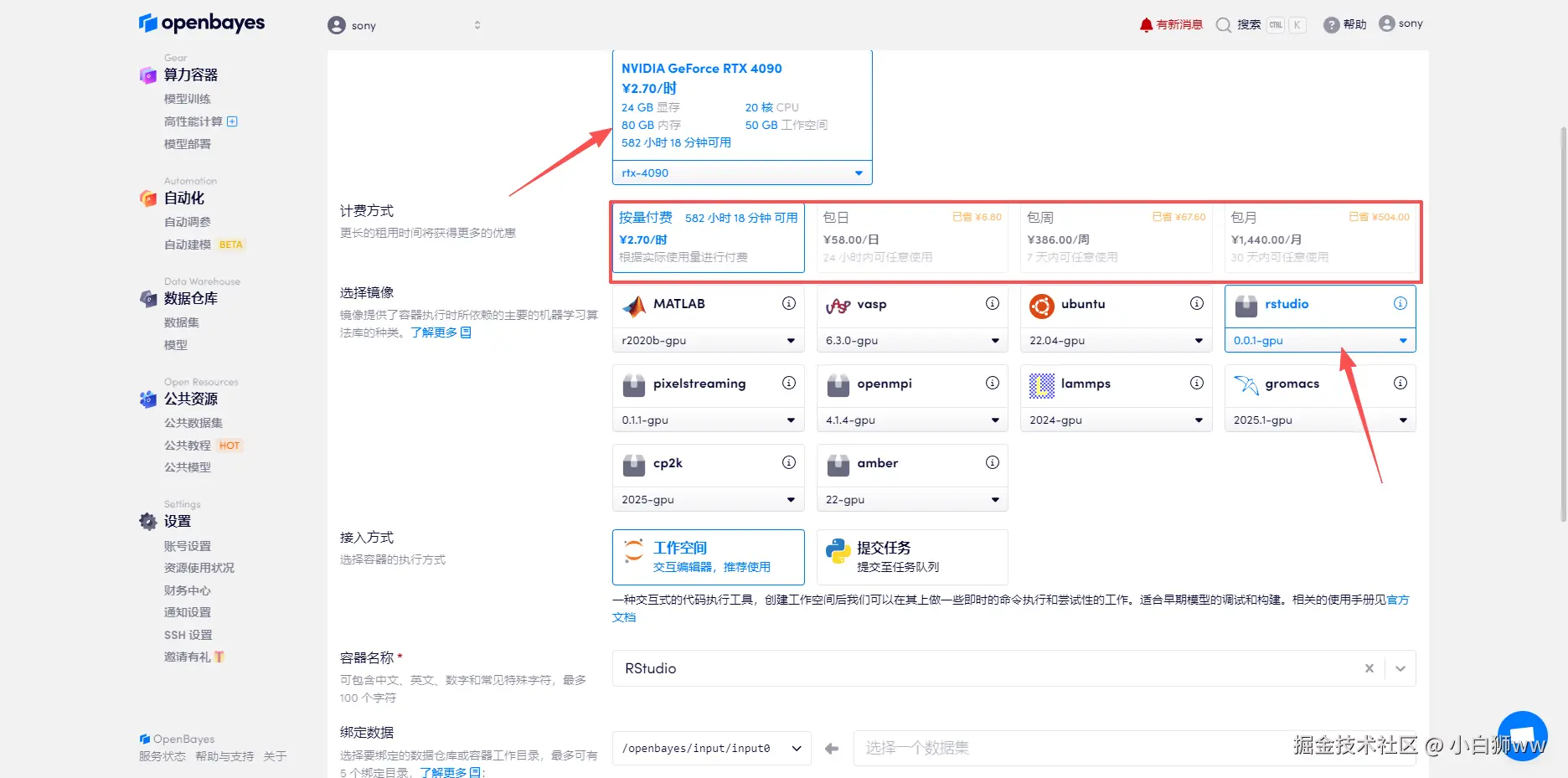Select the pixelstreaming image card
The image size is (1568, 778).
click(x=709, y=386)
